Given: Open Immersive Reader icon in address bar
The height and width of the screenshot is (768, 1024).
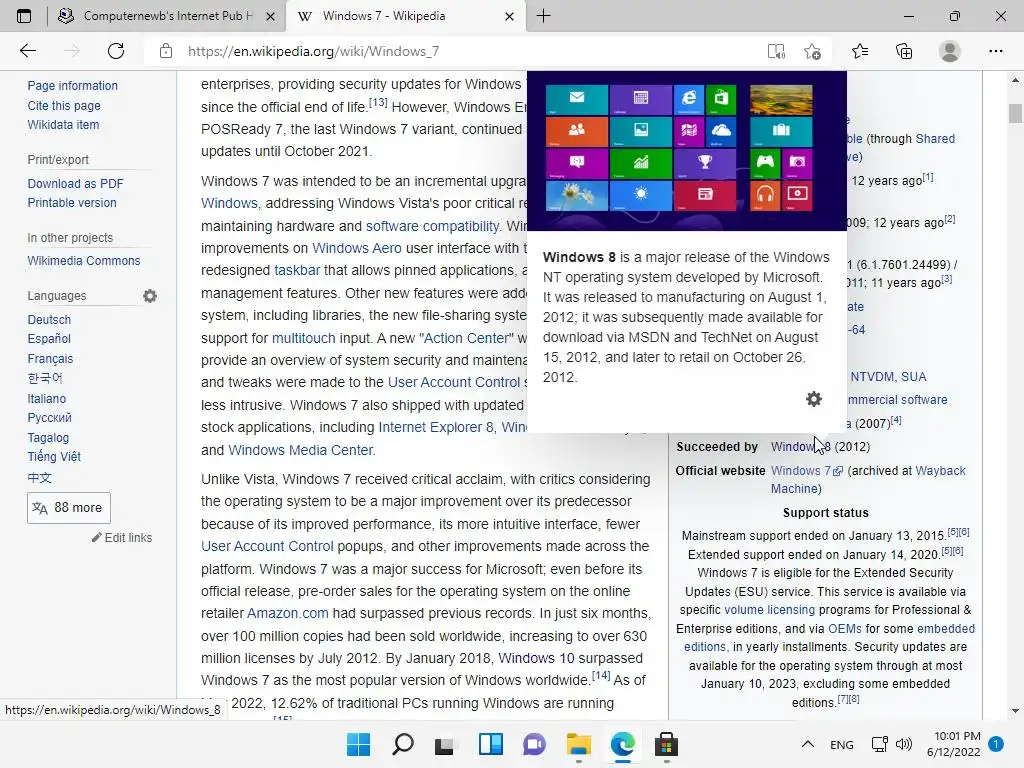Looking at the screenshot, I should click(776, 51).
